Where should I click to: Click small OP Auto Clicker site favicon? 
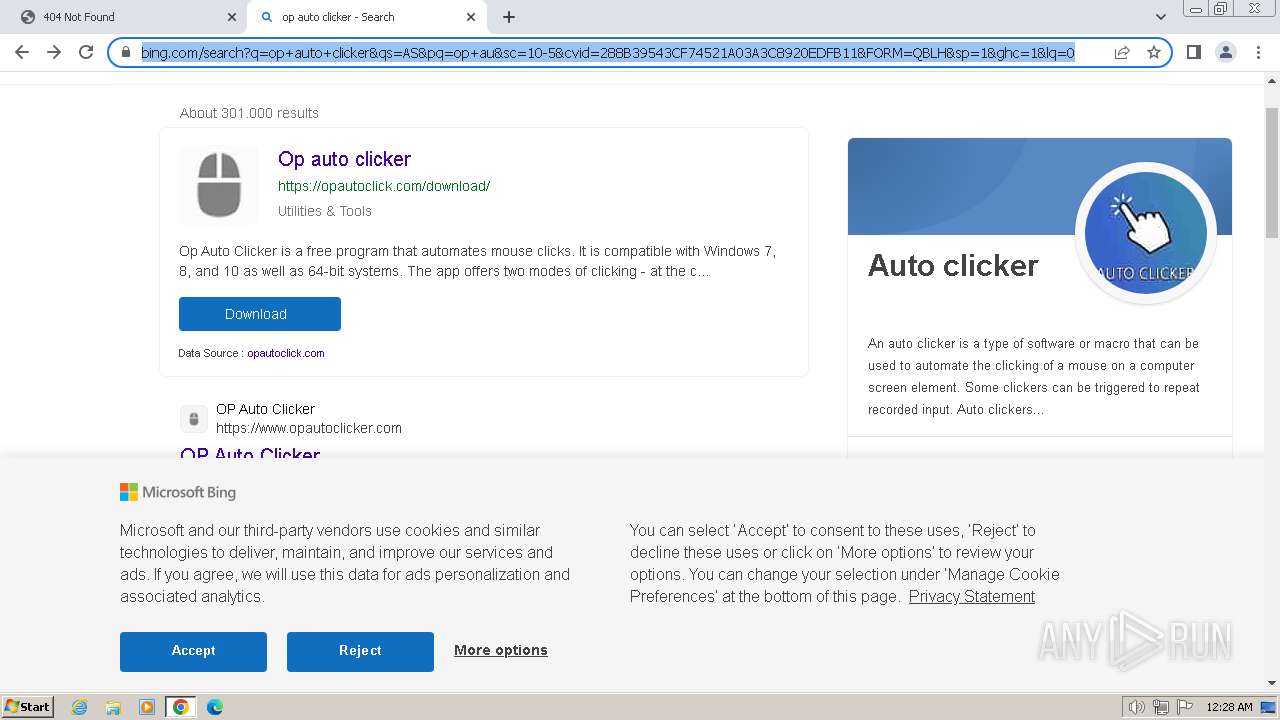click(194, 419)
